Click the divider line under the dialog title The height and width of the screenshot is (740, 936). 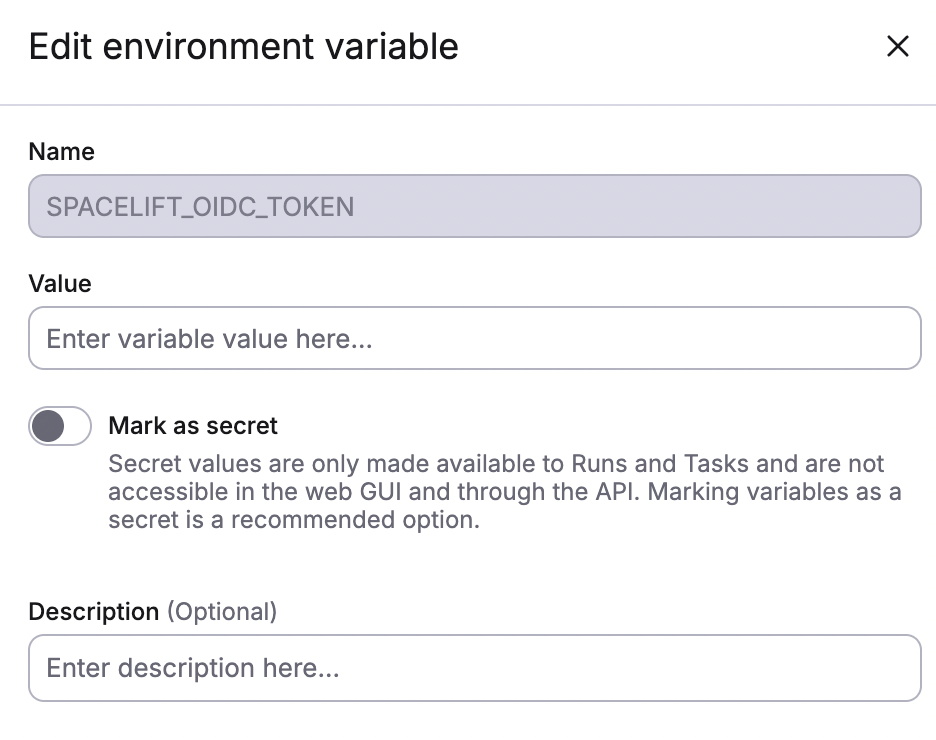[x=468, y=104]
